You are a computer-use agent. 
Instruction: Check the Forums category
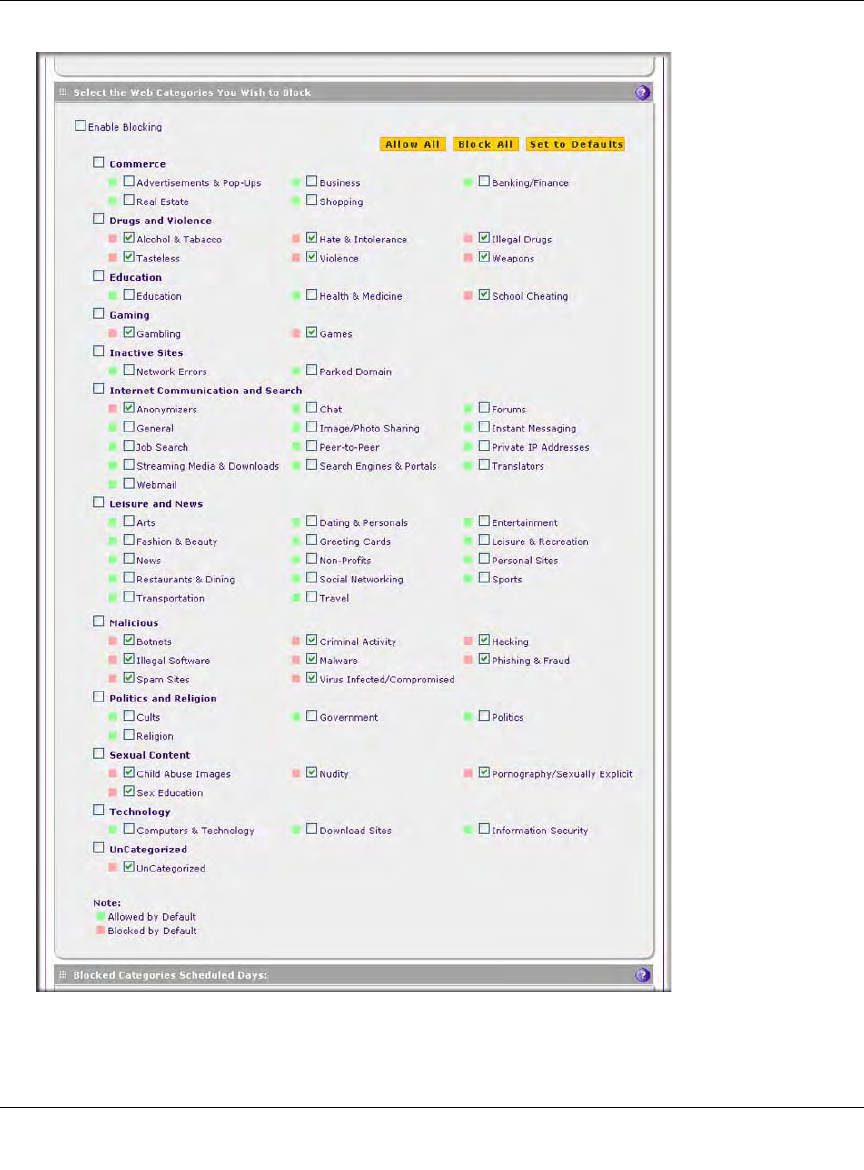[x=484, y=407]
